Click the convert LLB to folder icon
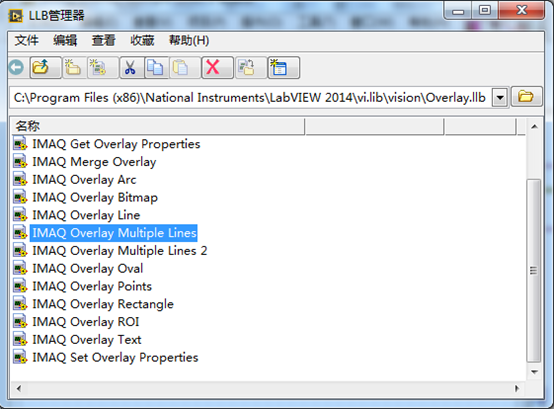This screenshot has width=554, height=409. point(249,67)
